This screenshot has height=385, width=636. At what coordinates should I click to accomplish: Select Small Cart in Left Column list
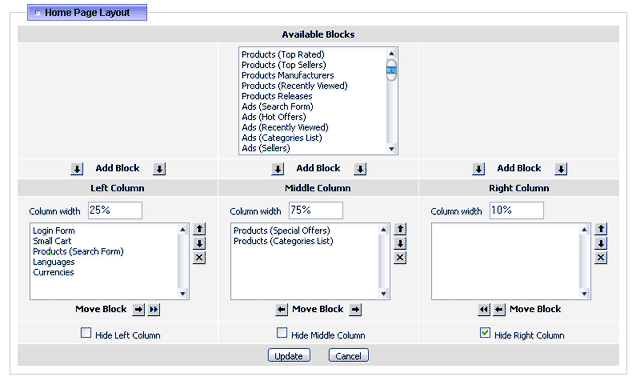tap(52, 241)
